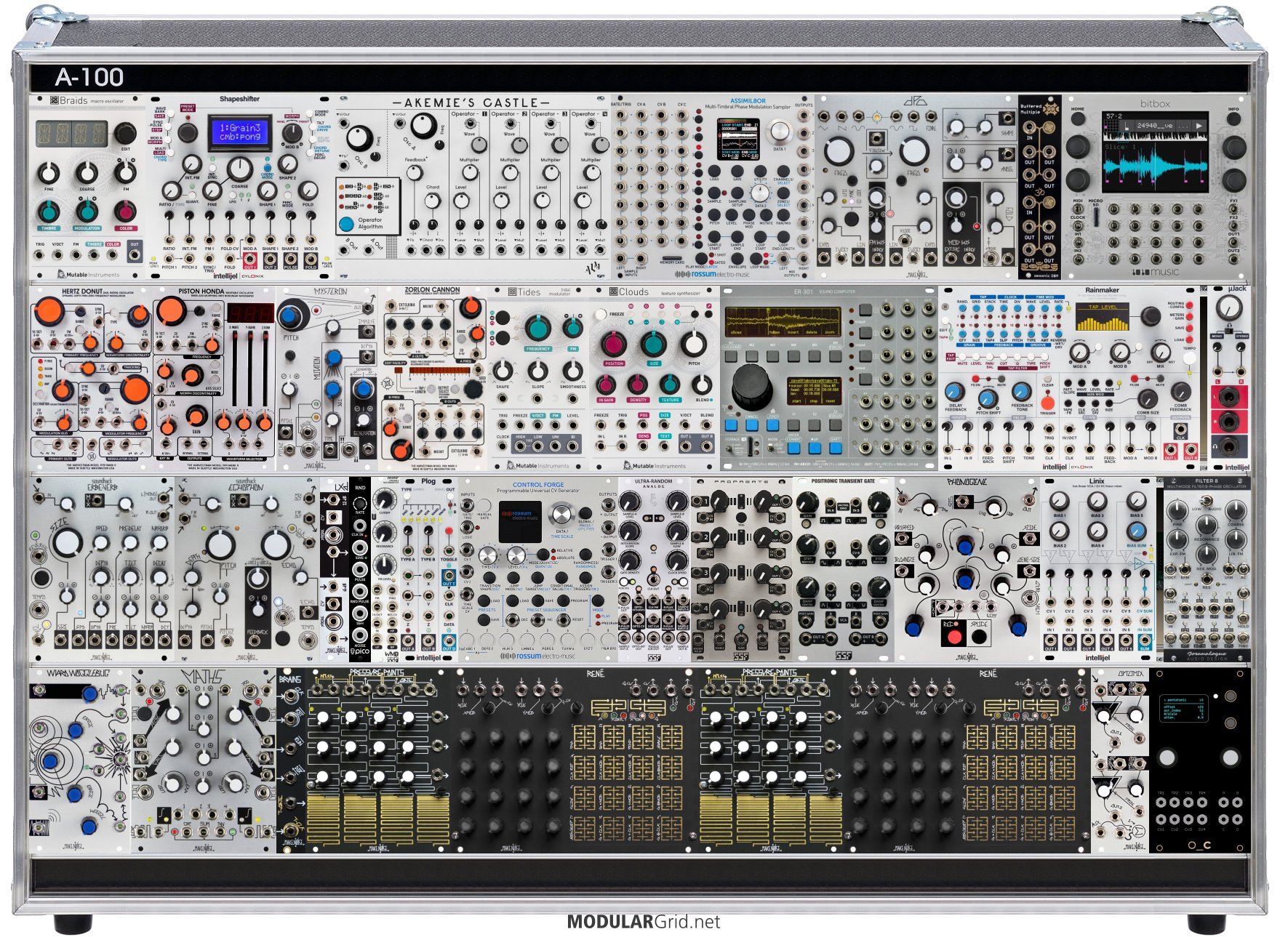Click the red COLOR knob on Braids
The image size is (1288, 937).
pyautogui.click(x=125, y=212)
